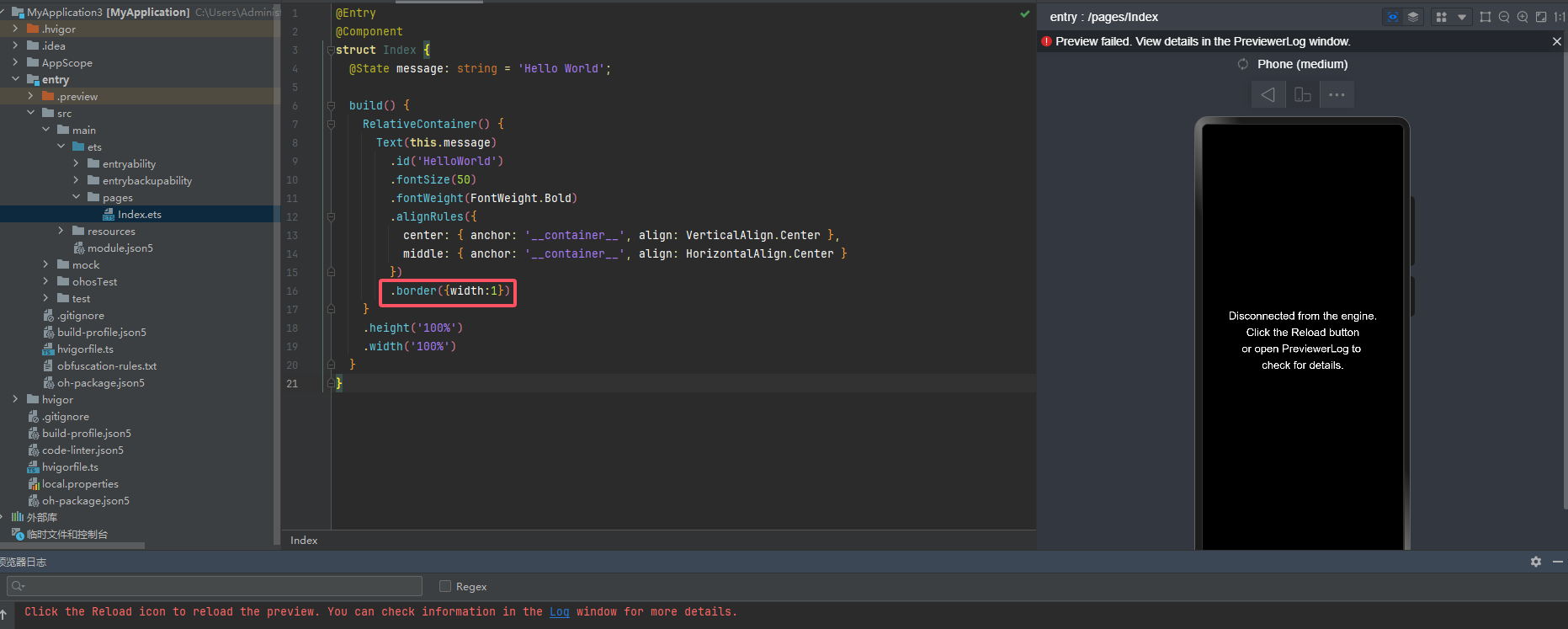Screen dimensions: 1568x629
Task: Open the previewer log settings gear
Action: [x=1536, y=562]
